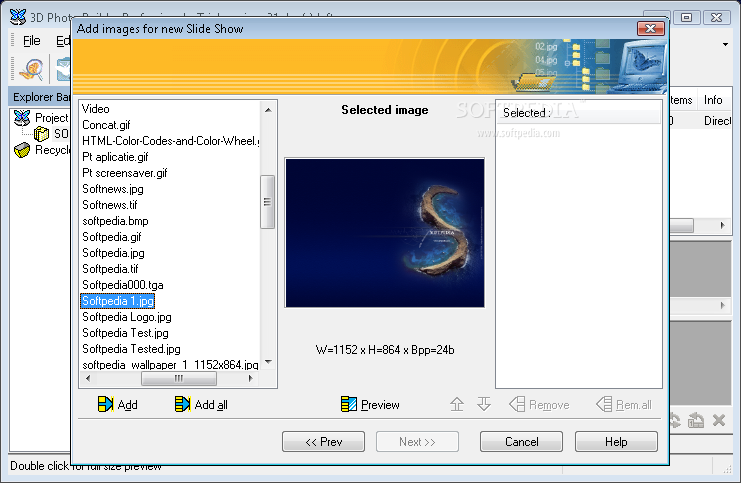Open Help for the slide show dialog
This screenshot has height=483, width=741.
616,441
